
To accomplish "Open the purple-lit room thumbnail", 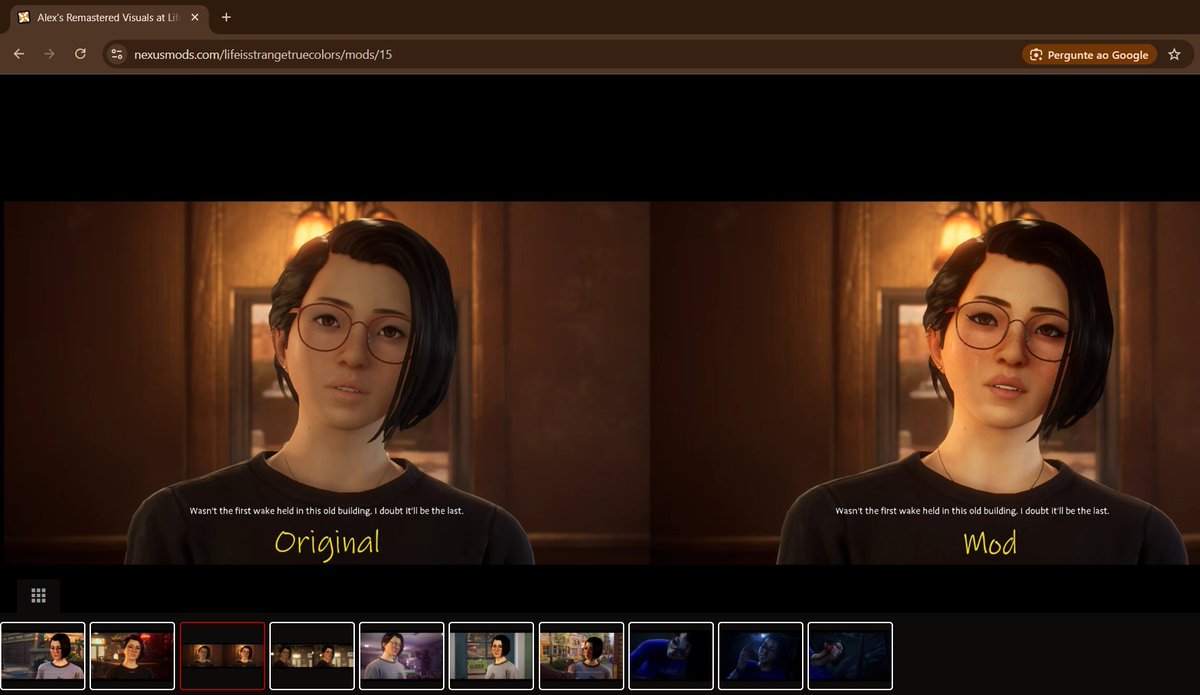I will [x=402, y=656].
